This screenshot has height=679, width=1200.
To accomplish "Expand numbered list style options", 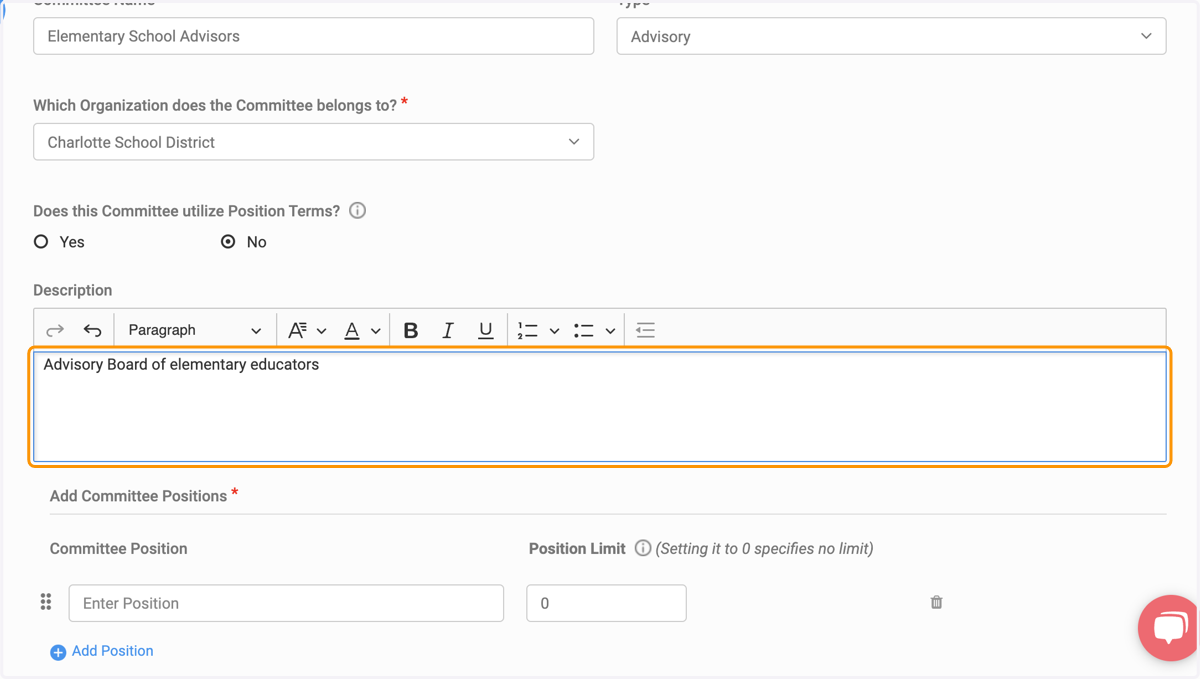I will pos(554,331).
